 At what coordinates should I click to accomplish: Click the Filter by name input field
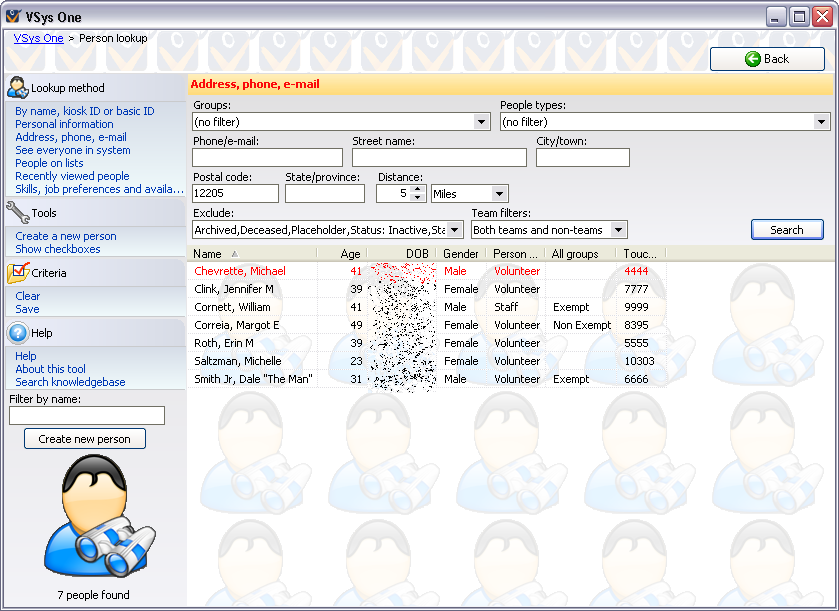click(x=87, y=415)
